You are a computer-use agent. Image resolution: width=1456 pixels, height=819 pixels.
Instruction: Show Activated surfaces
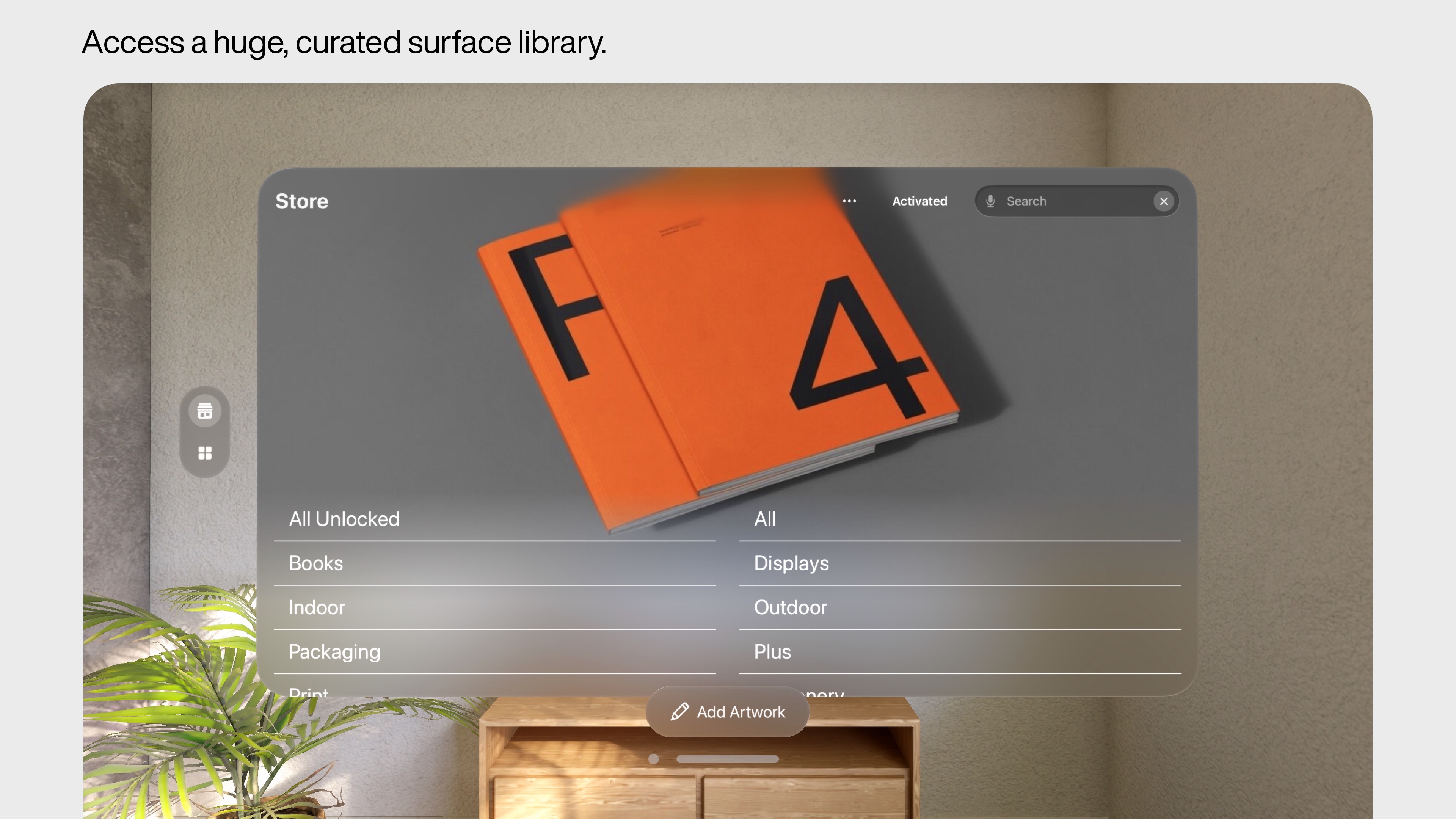(x=919, y=201)
